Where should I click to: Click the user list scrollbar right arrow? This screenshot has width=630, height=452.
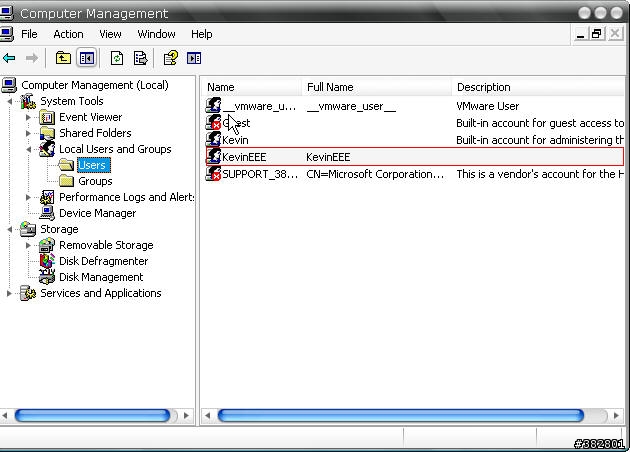tap(616, 415)
